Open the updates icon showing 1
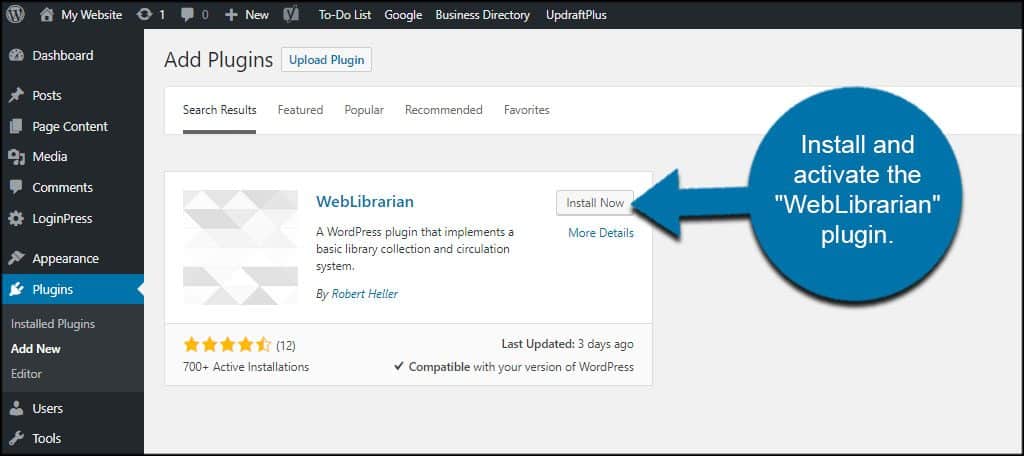This screenshot has width=1024, height=456. point(144,14)
